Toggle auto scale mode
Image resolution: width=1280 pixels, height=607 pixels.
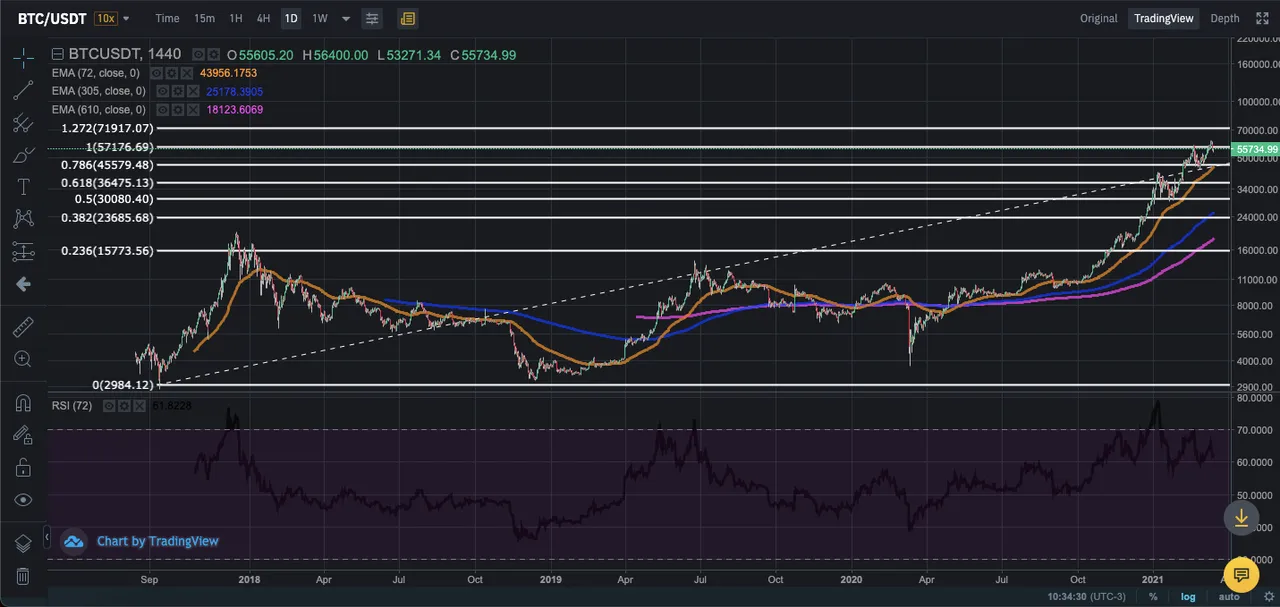[1229, 597]
